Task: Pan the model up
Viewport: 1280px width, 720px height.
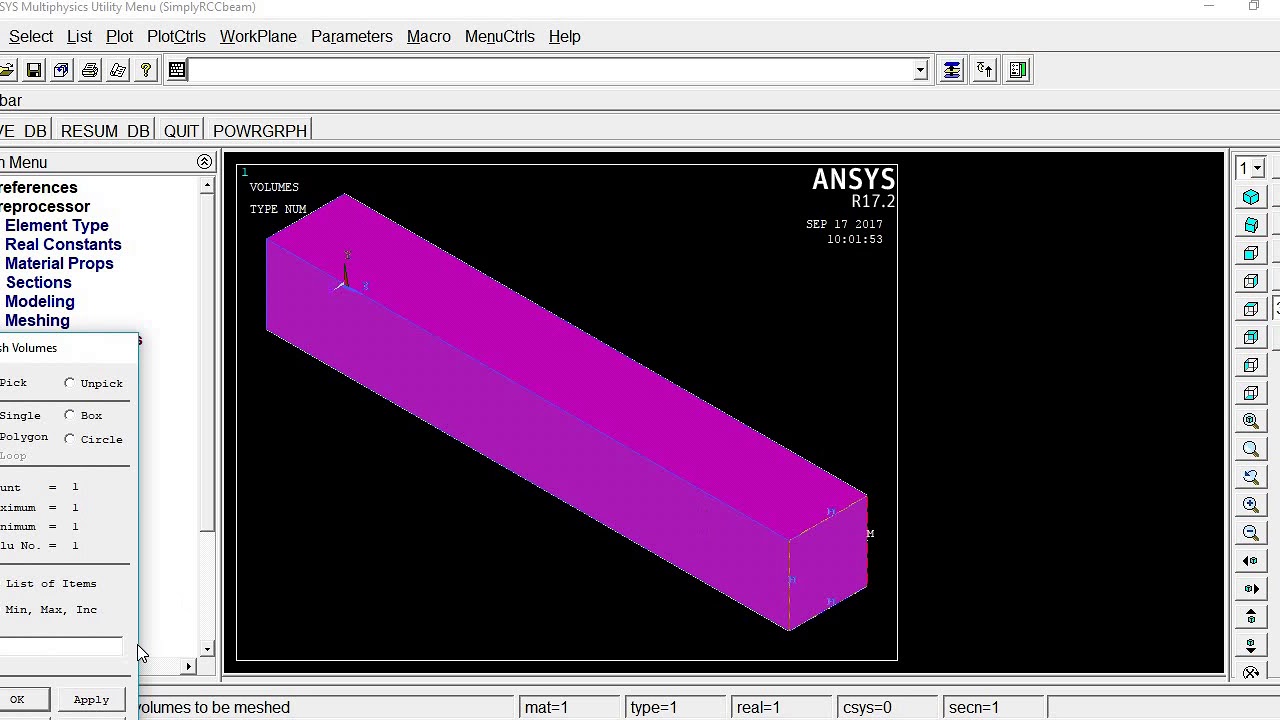Action: coord(1251,617)
